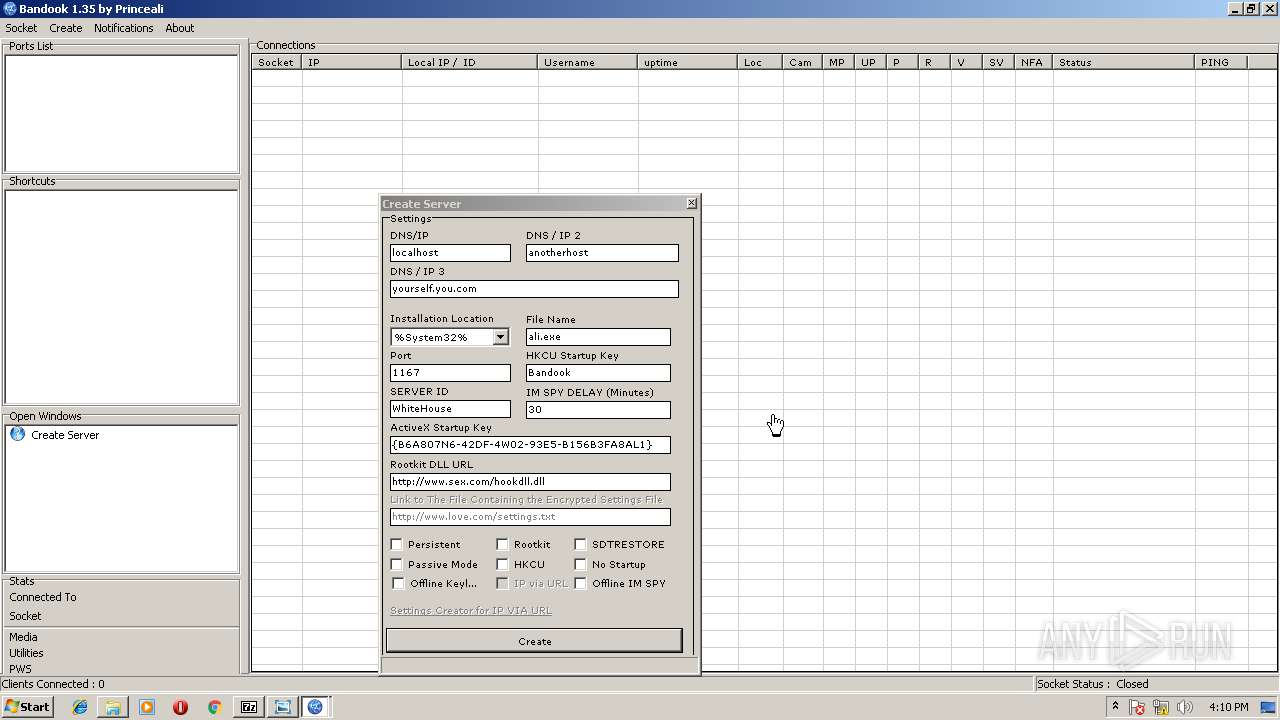
Task: Close the Create Server dialog
Action: pyautogui.click(x=691, y=203)
